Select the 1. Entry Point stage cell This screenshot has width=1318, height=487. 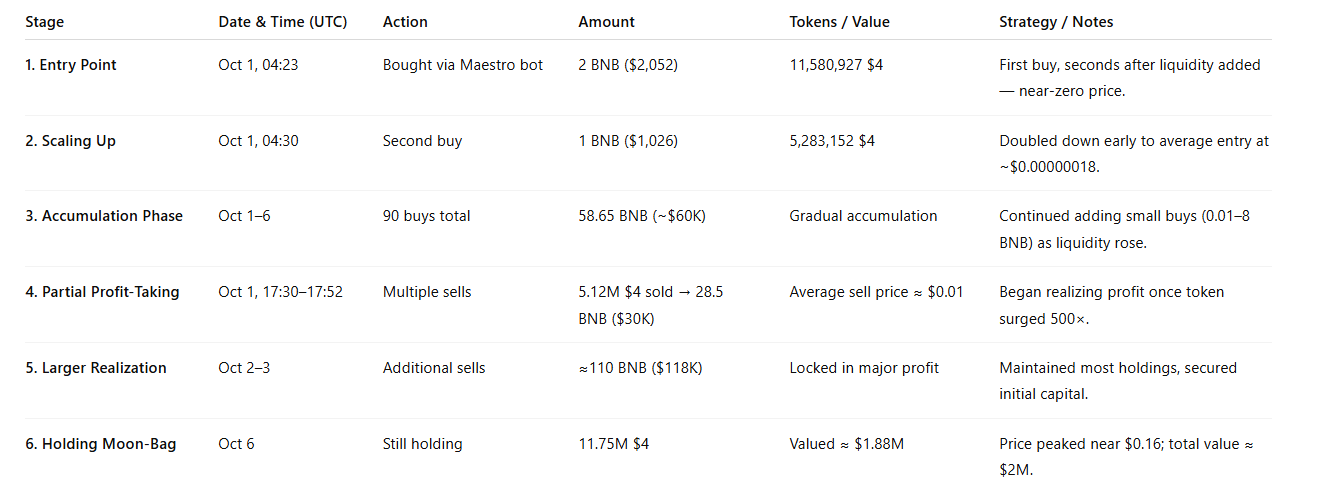[x=71, y=65]
